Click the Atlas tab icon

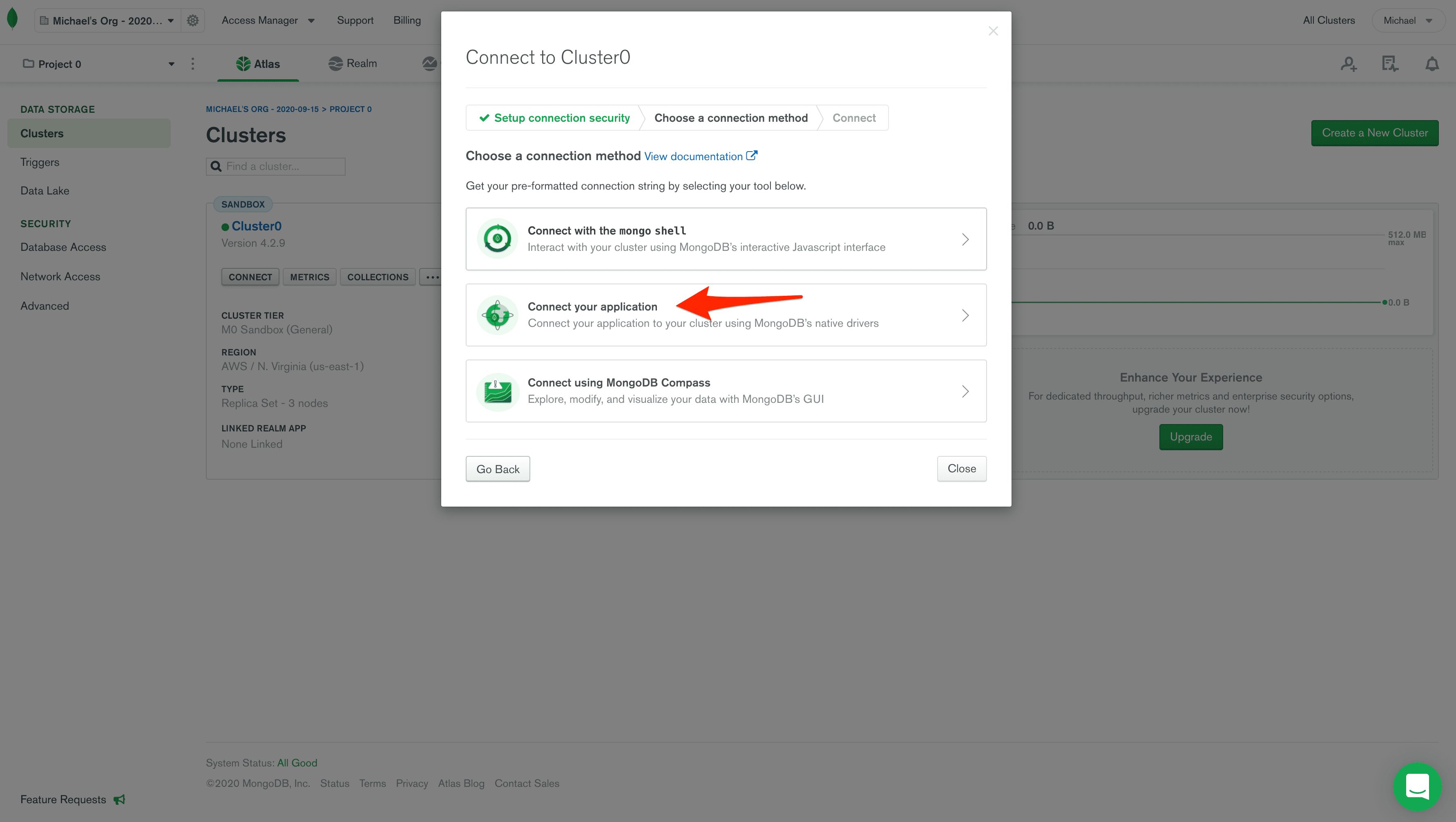click(x=244, y=63)
